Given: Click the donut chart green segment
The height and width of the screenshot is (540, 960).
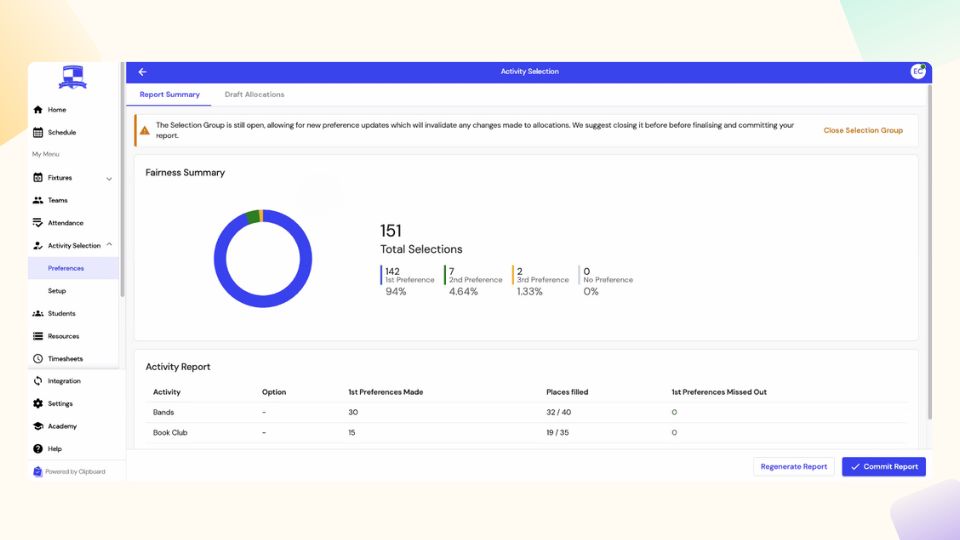Looking at the screenshot, I should [253, 217].
